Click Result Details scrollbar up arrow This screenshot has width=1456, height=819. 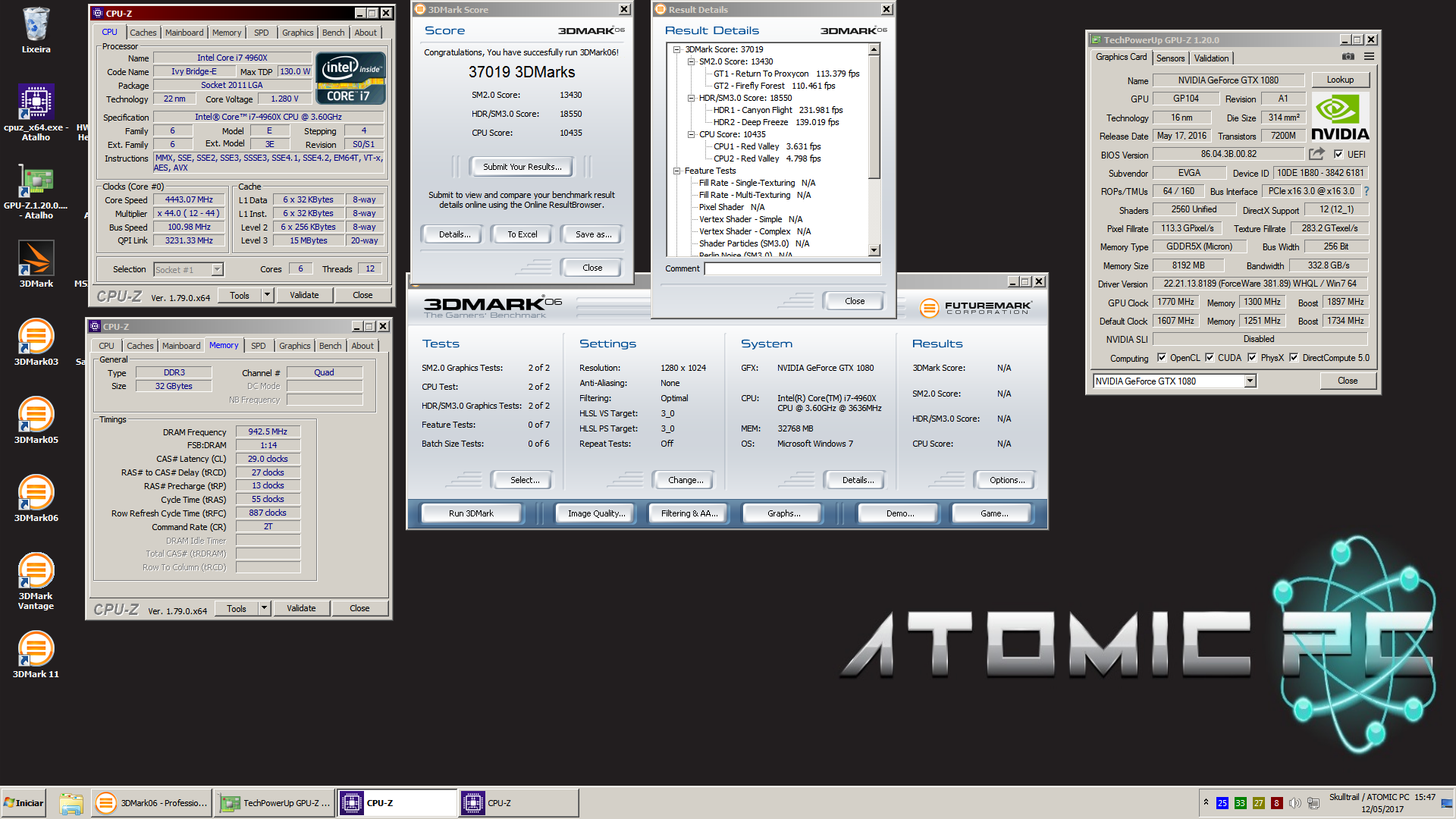point(874,49)
